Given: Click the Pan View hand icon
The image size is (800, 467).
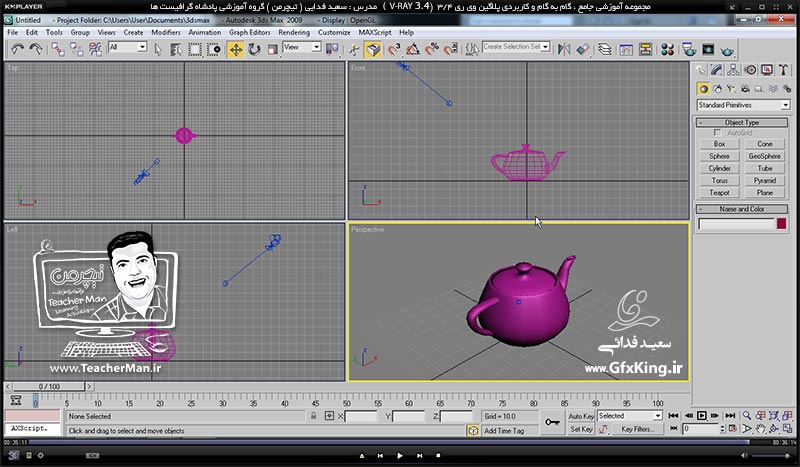Looking at the screenshot, I should [x=761, y=429].
